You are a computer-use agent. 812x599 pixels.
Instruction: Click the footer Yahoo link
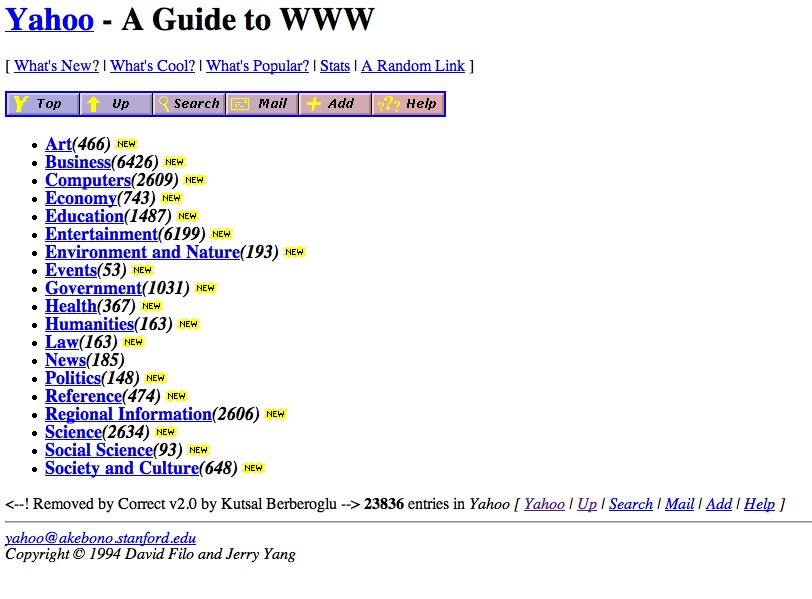click(544, 503)
